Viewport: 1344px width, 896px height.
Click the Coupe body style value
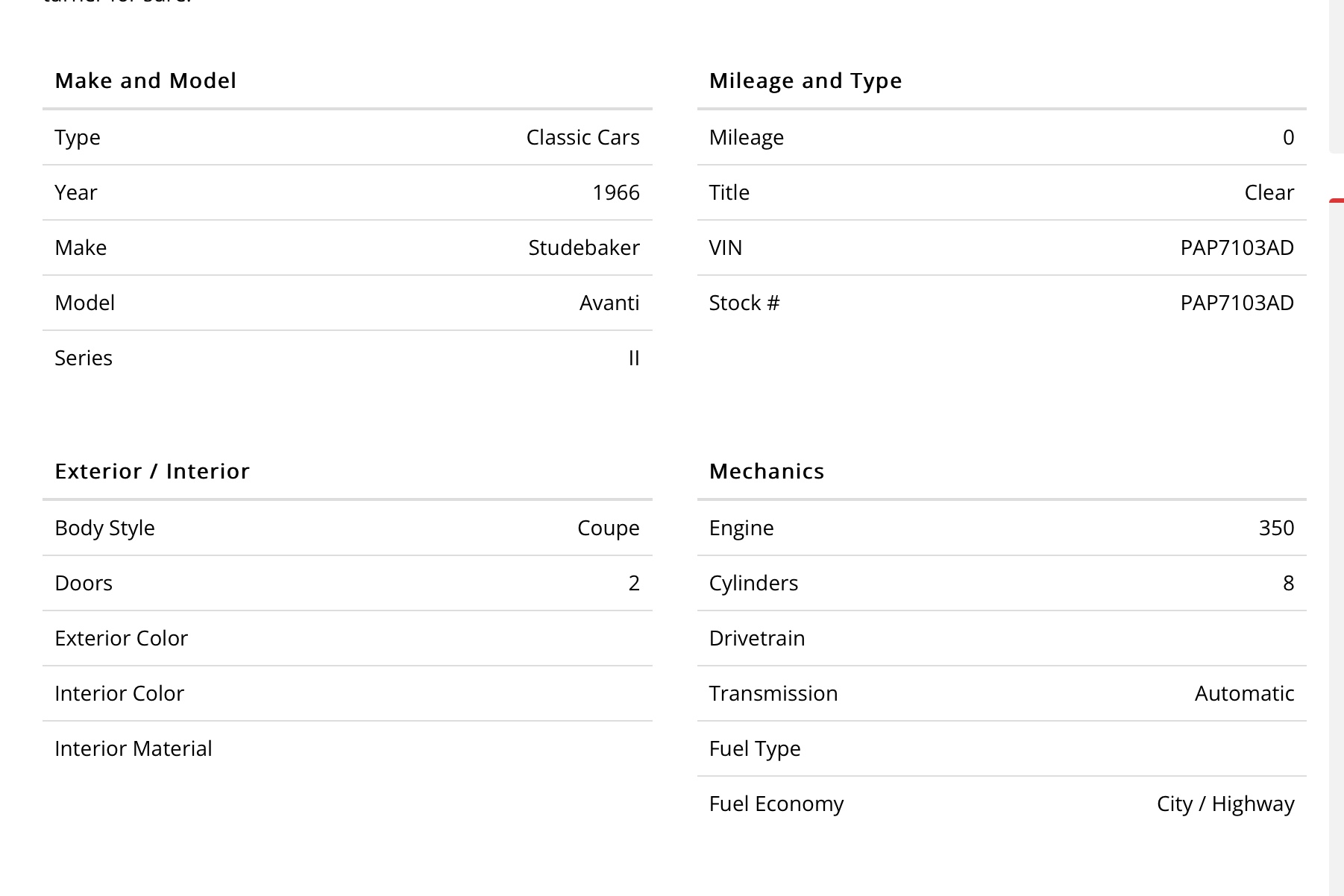point(609,528)
